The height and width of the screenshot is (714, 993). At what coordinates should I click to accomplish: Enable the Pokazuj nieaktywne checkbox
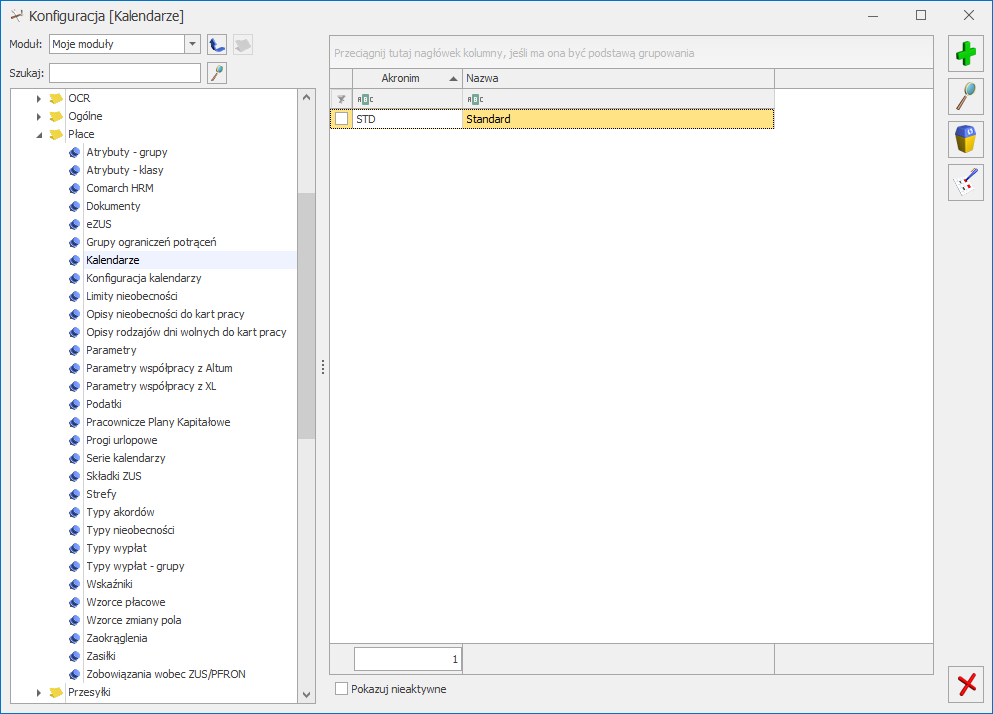pyautogui.click(x=341, y=689)
